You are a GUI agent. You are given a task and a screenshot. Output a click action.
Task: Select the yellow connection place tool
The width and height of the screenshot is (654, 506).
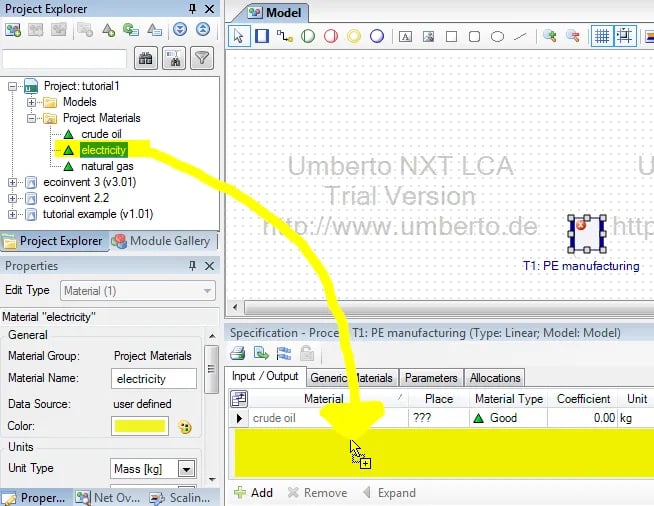pyautogui.click(x=354, y=36)
